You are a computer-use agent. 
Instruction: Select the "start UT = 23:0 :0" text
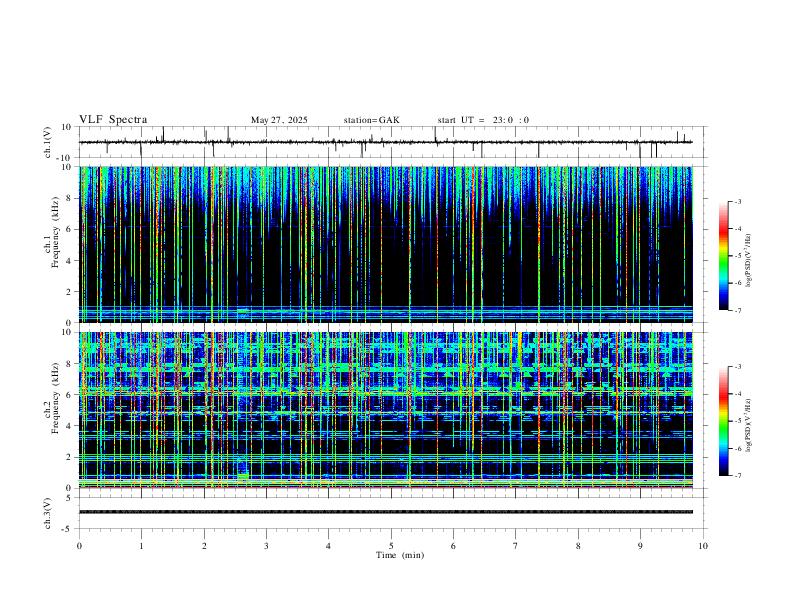tap(483, 120)
